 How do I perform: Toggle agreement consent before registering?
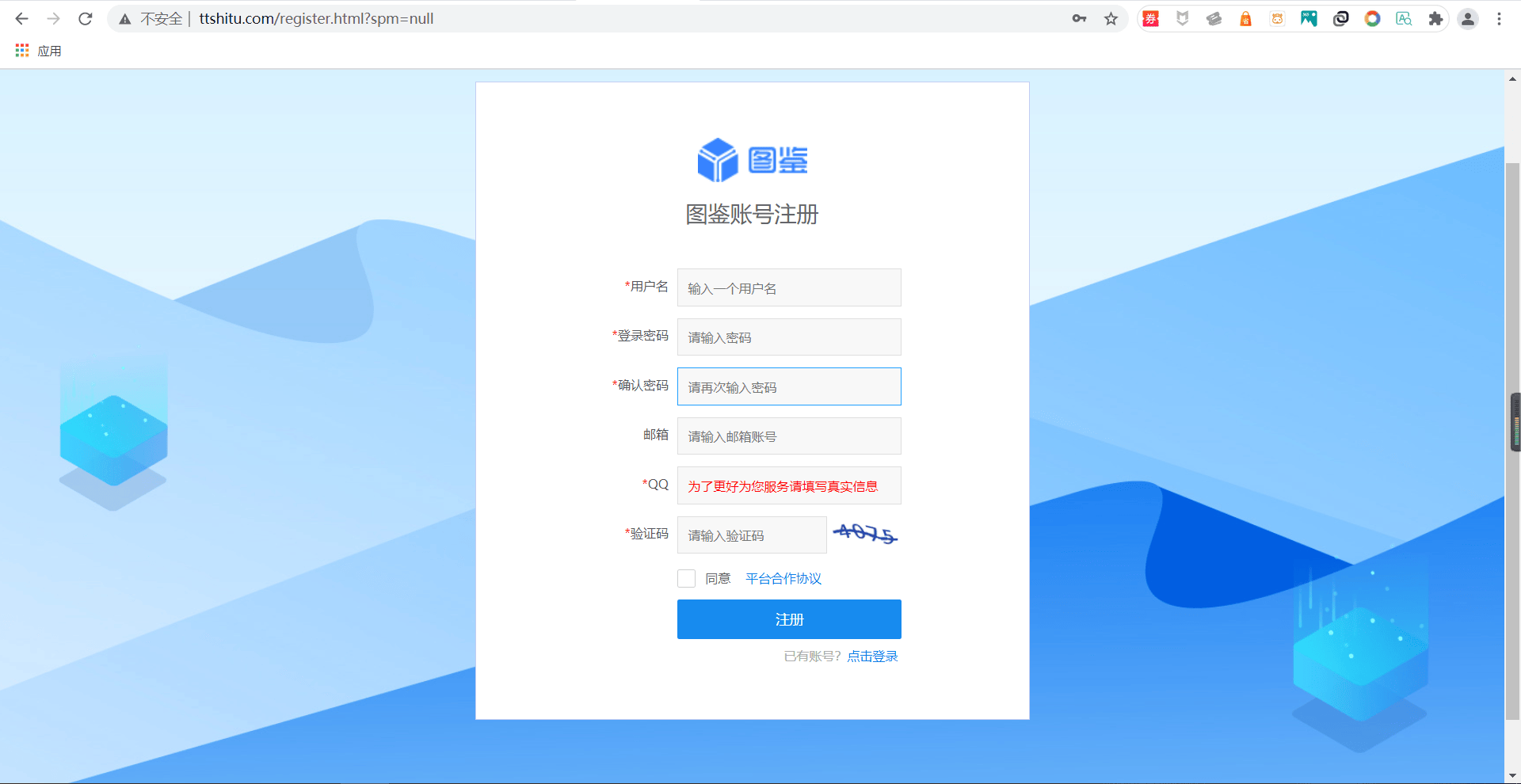coord(686,578)
